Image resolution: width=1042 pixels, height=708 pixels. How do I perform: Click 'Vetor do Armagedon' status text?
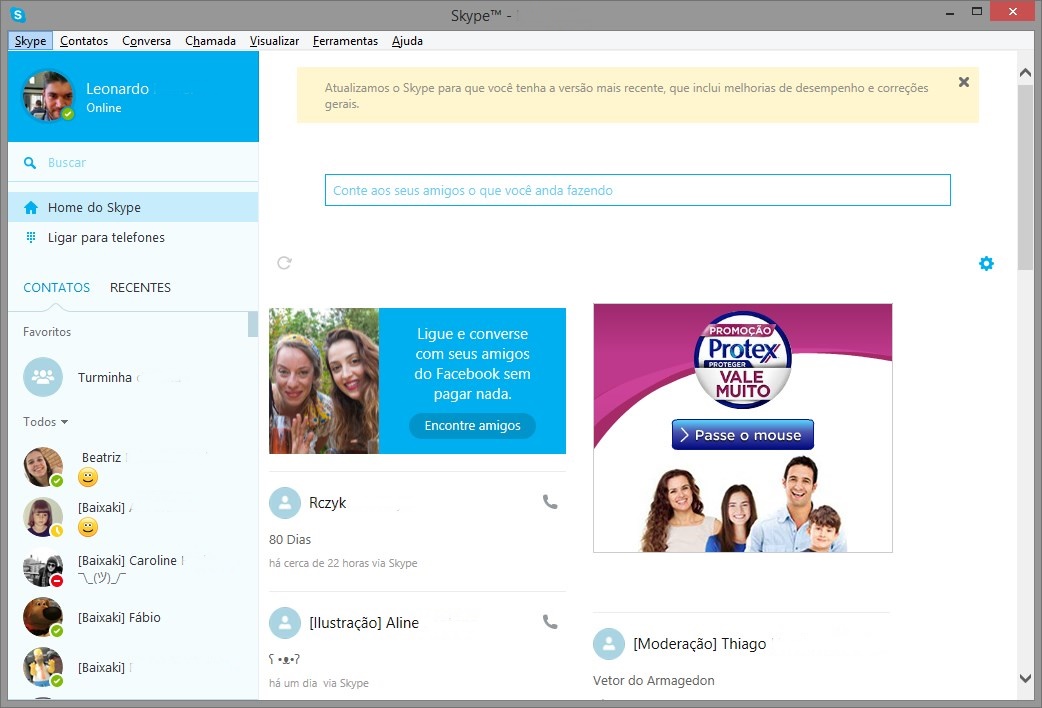(653, 680)
